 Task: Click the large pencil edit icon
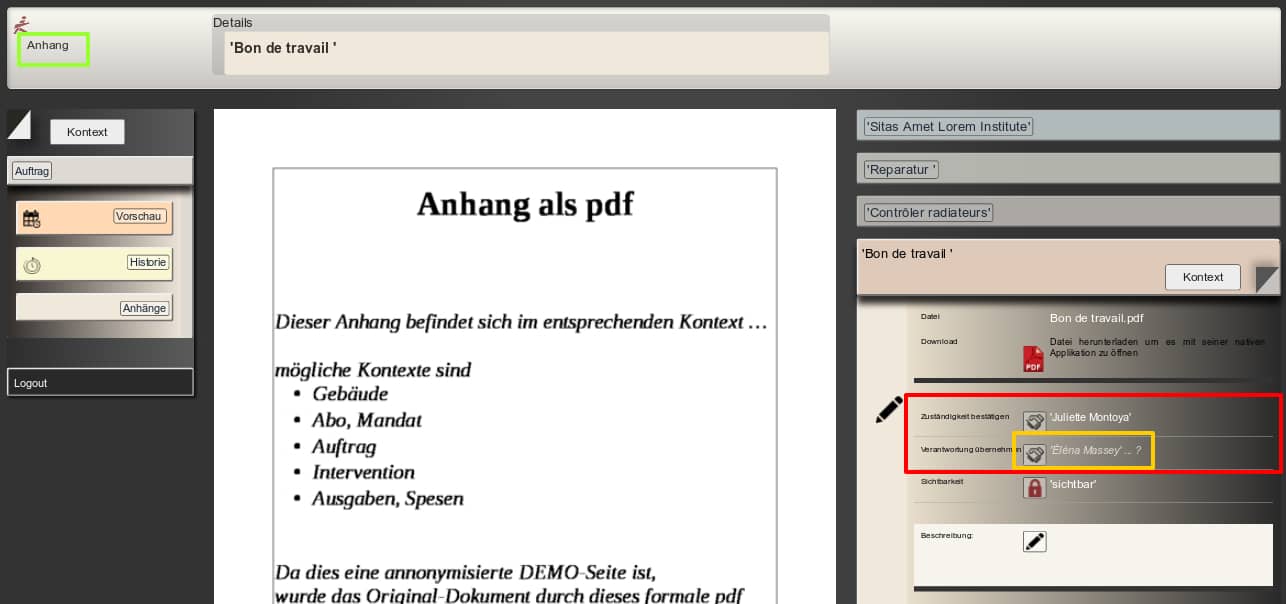point(888,409)
